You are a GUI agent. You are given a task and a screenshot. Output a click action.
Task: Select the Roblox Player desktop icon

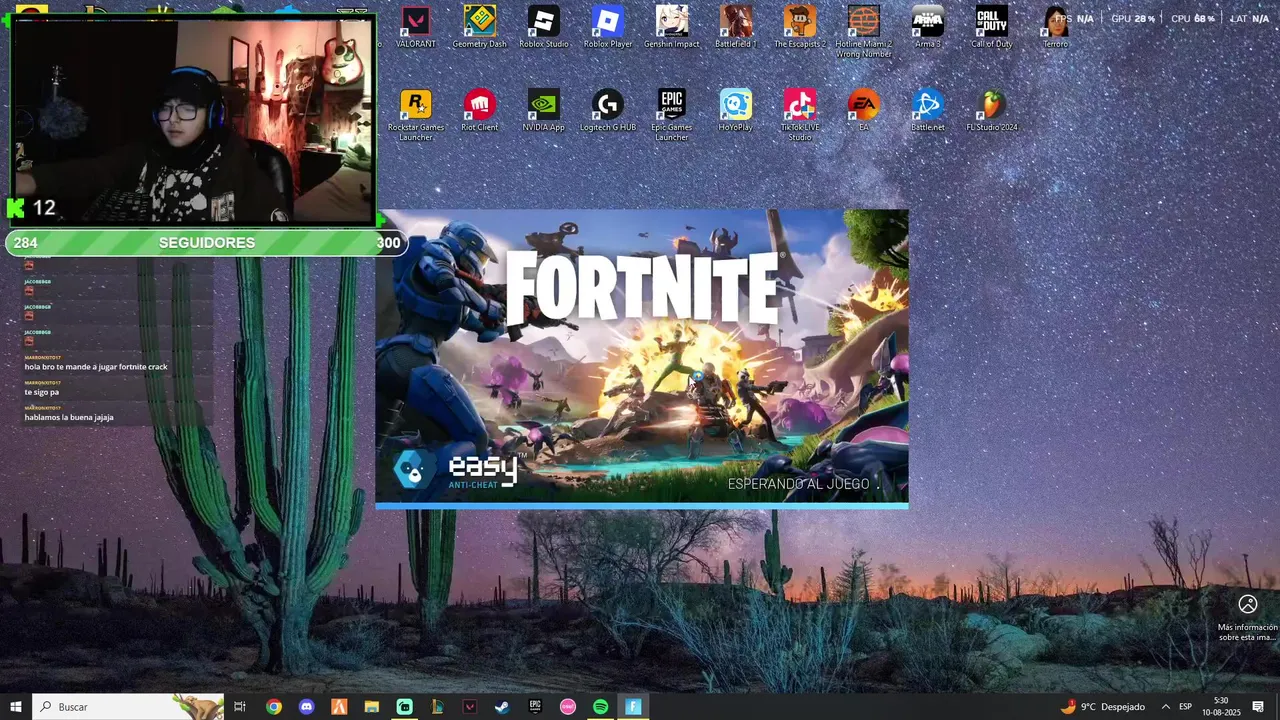608,27
